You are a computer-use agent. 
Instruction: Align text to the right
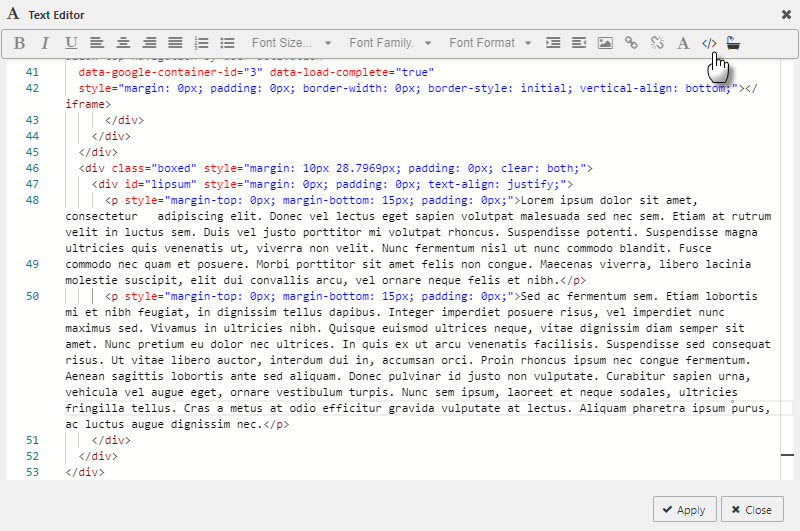pos(149,43)
